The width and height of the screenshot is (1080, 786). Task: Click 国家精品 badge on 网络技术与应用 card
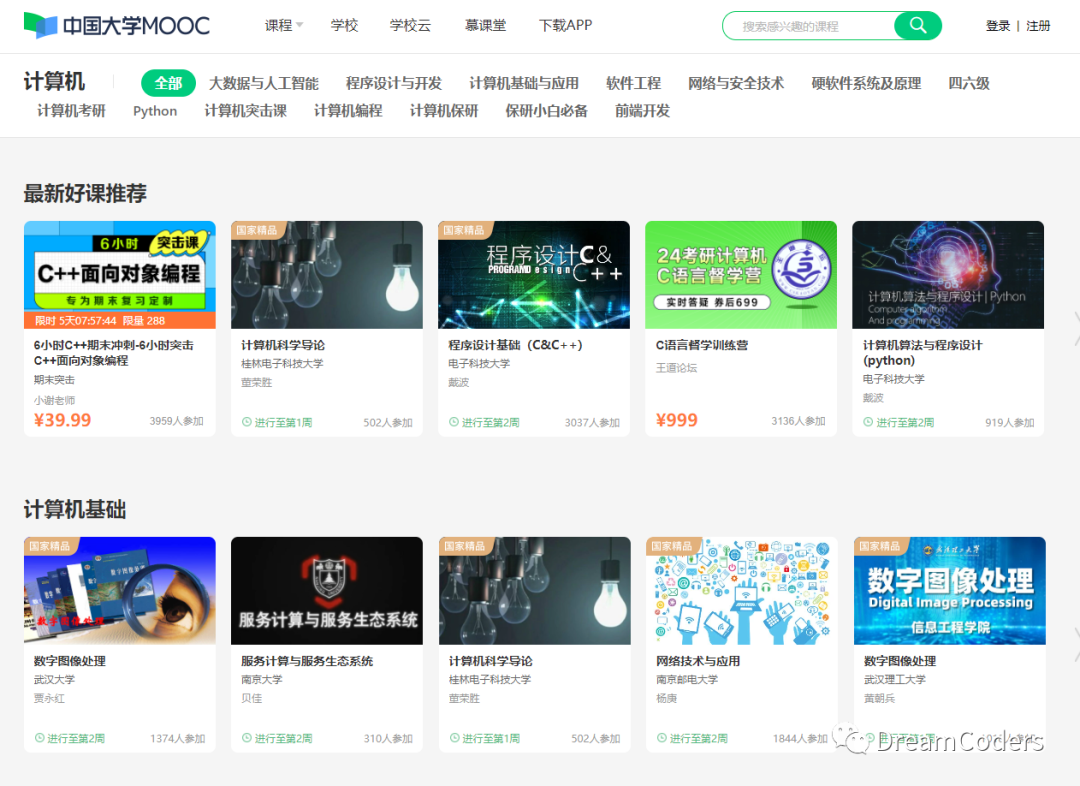[672, 546]
